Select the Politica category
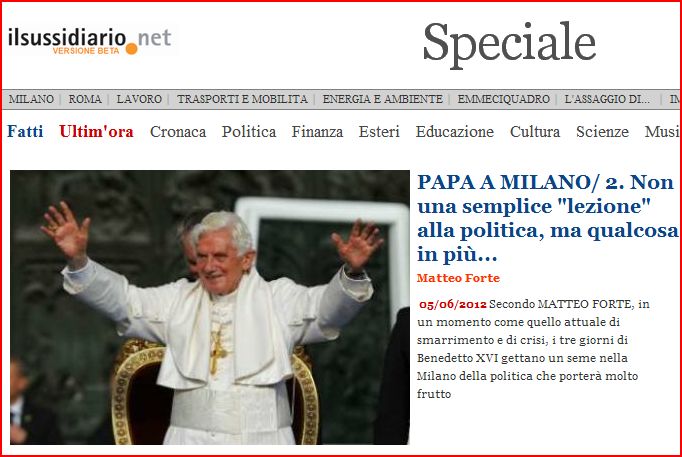682x457 pixels. tap(249, 131)
